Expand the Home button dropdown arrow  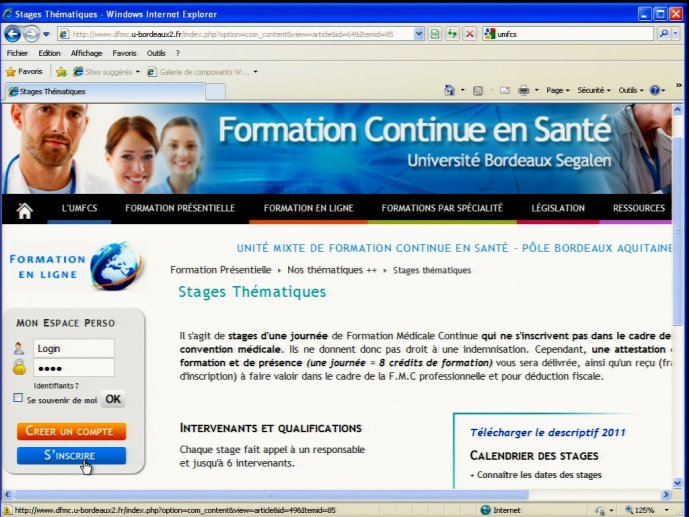click(x=462, y=90)
